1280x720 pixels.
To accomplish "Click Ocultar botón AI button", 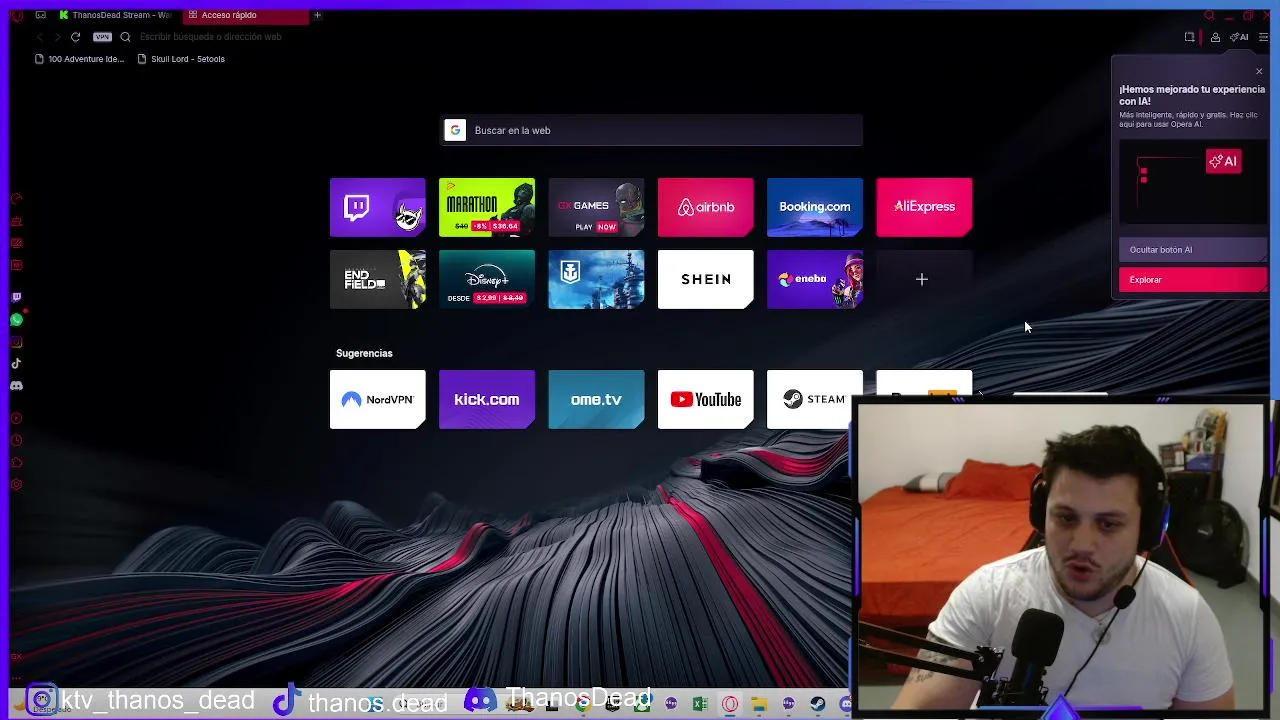I will tap(1193, 250).
